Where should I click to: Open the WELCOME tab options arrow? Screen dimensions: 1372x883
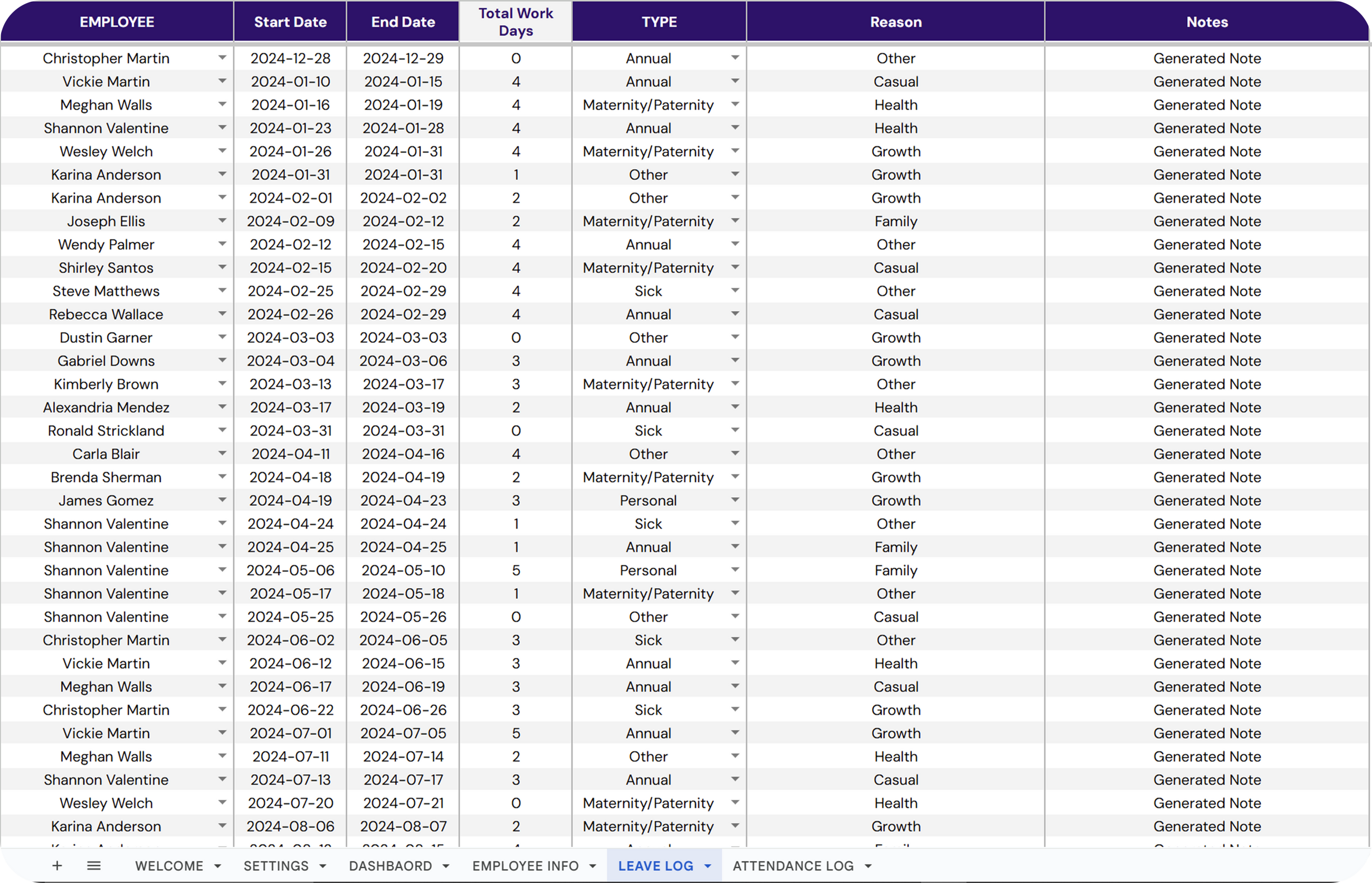click(217, 866)
